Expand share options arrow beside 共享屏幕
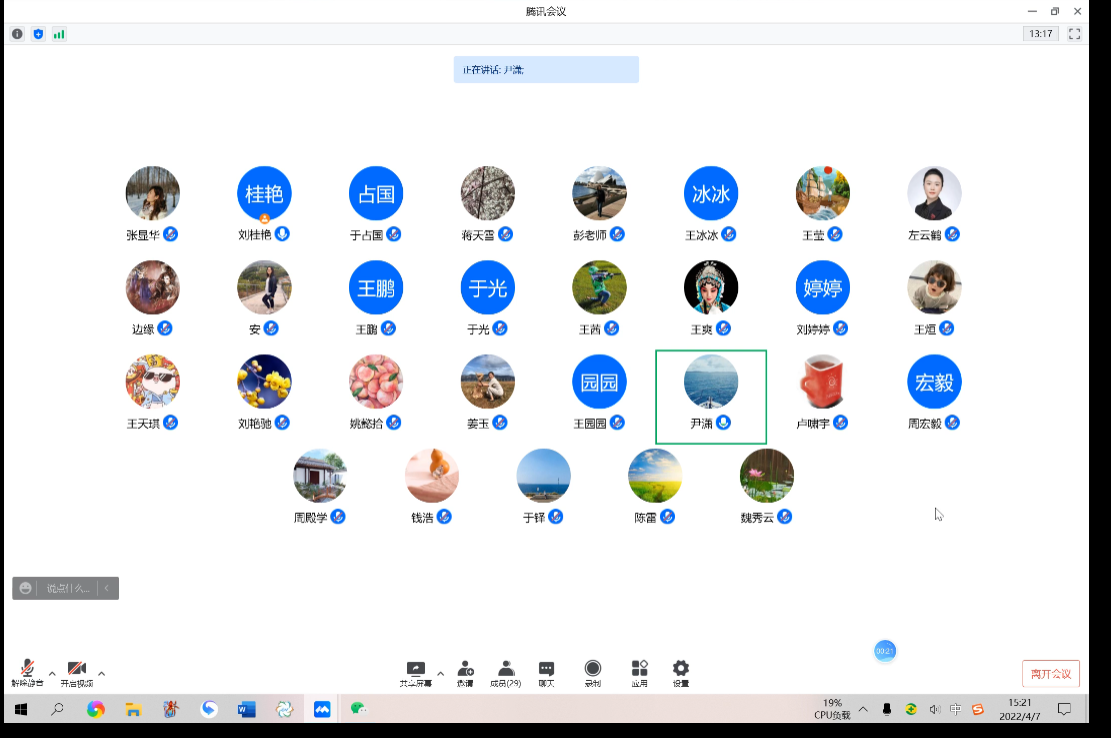Screen dimensions: 1111x738 (440, 673)
